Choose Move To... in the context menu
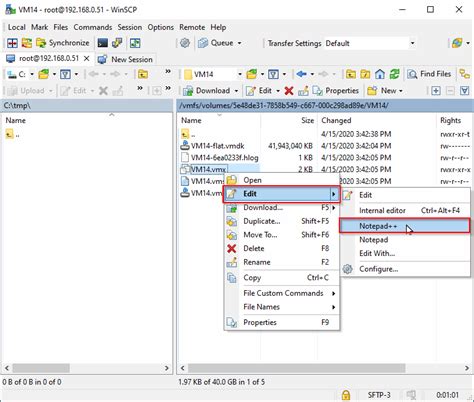Screen dimensions: 474x402 coord(282,235)
